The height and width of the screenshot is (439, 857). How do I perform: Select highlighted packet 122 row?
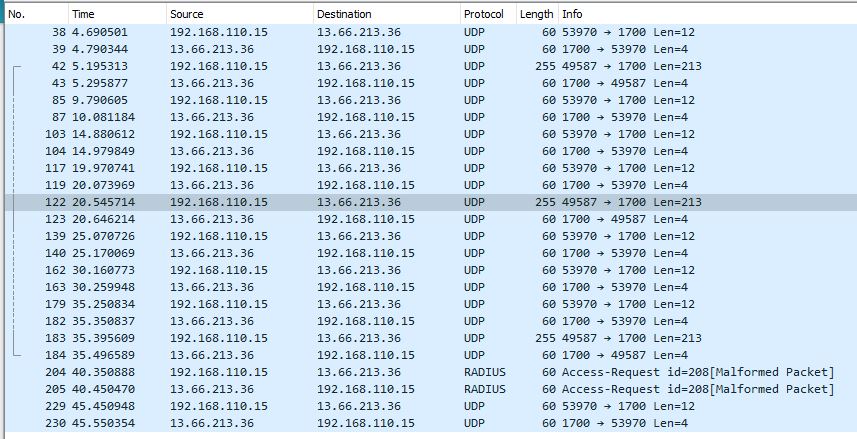[431, 202]
